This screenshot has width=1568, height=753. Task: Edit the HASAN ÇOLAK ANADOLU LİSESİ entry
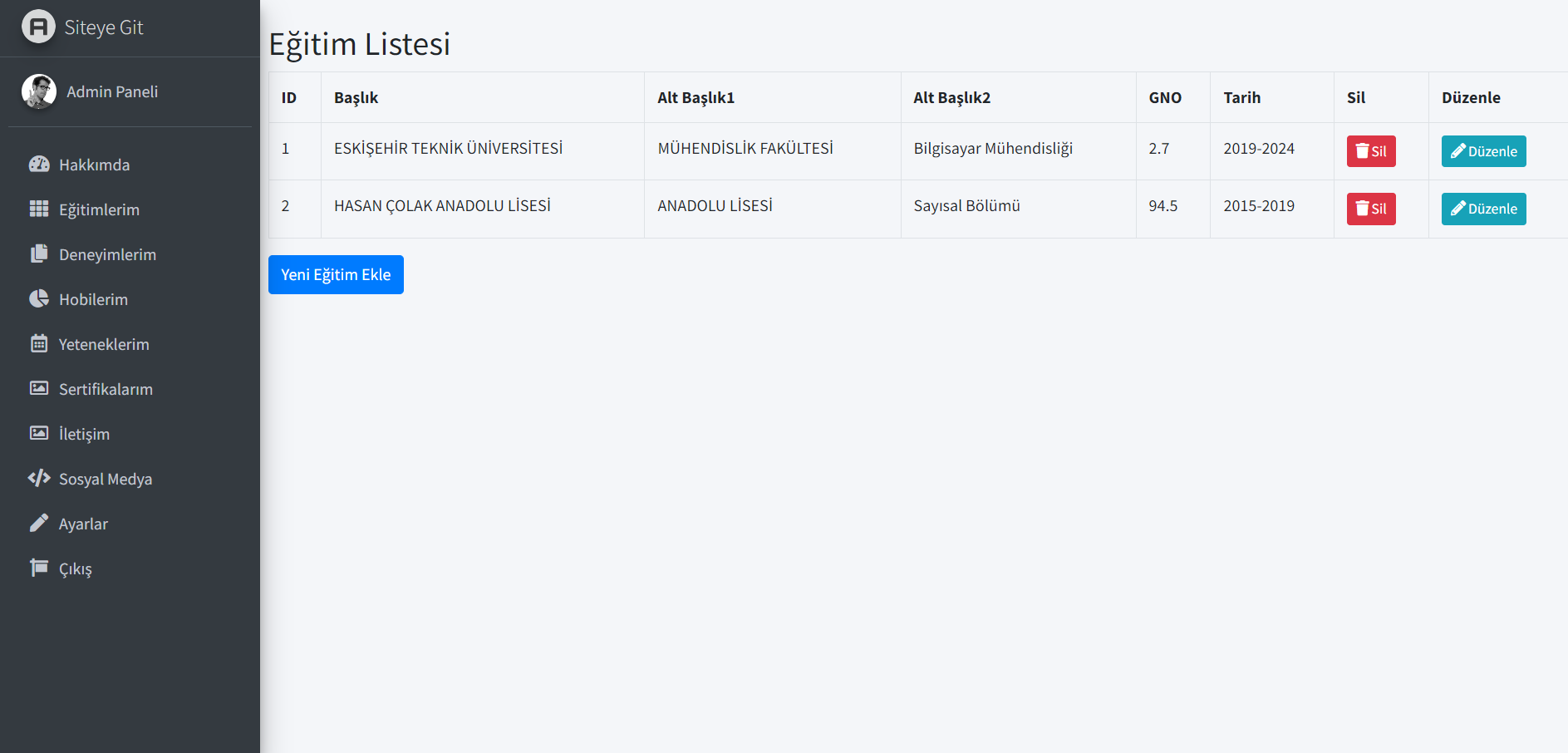pos(1483,209)
